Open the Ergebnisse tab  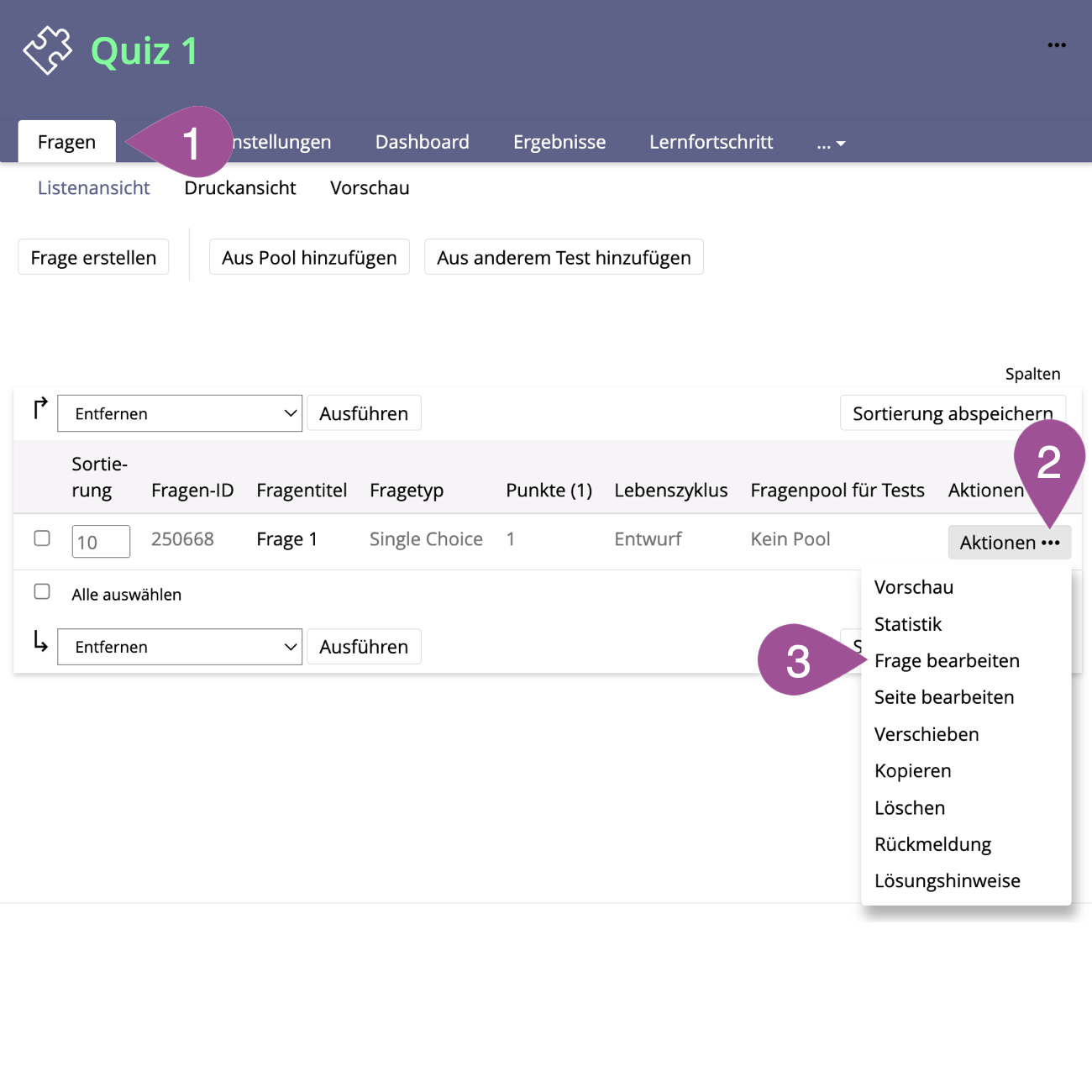coord(559,142)
